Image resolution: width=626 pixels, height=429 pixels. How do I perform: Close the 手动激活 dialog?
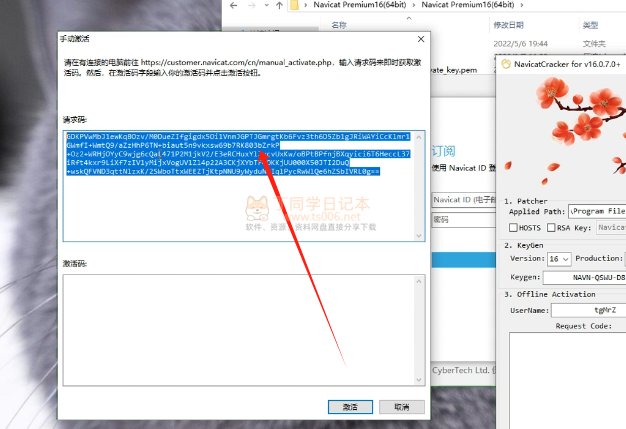(421, 39)
